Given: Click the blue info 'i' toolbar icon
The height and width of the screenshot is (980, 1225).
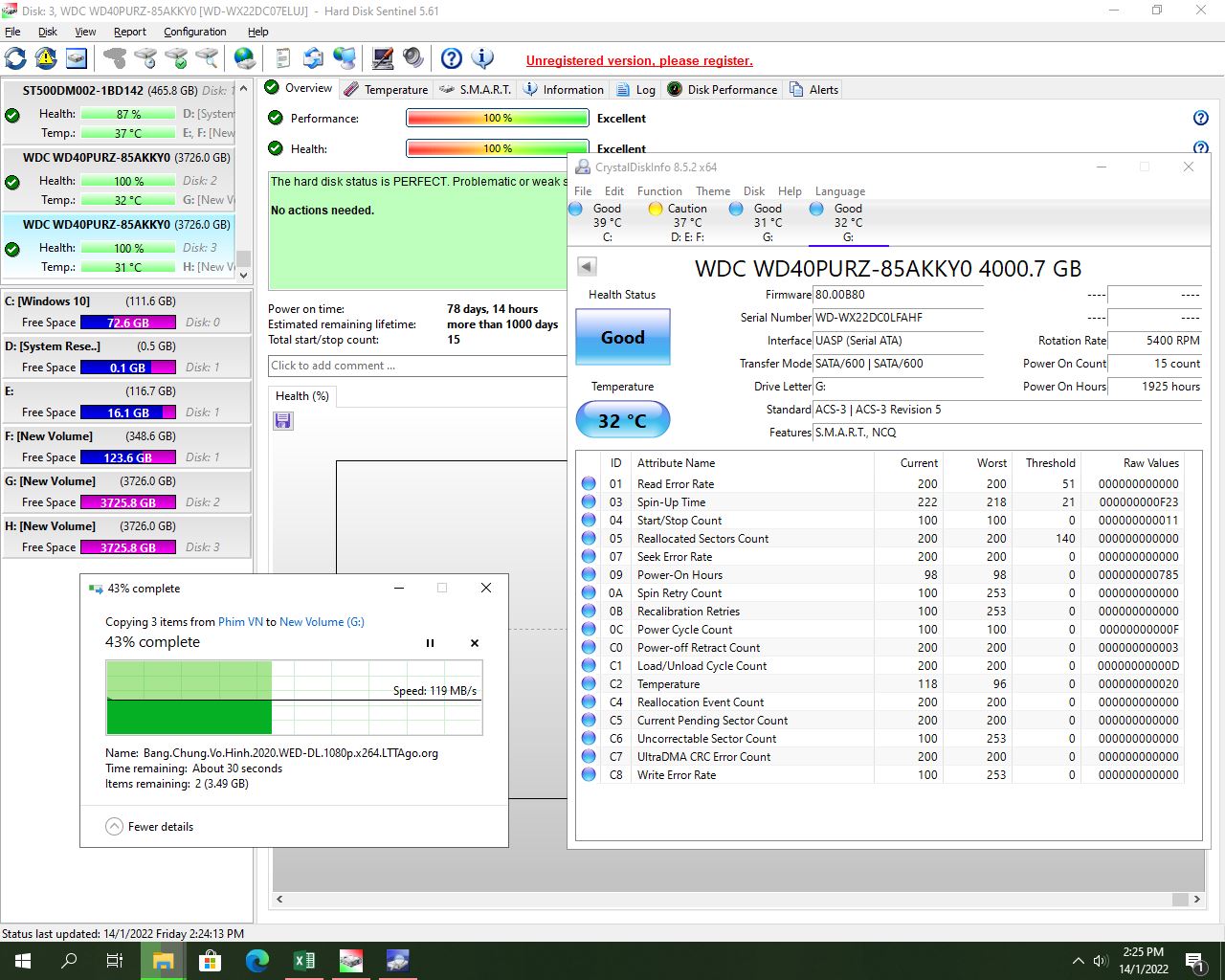Looking at the screenshot, I should coord(482,58).
